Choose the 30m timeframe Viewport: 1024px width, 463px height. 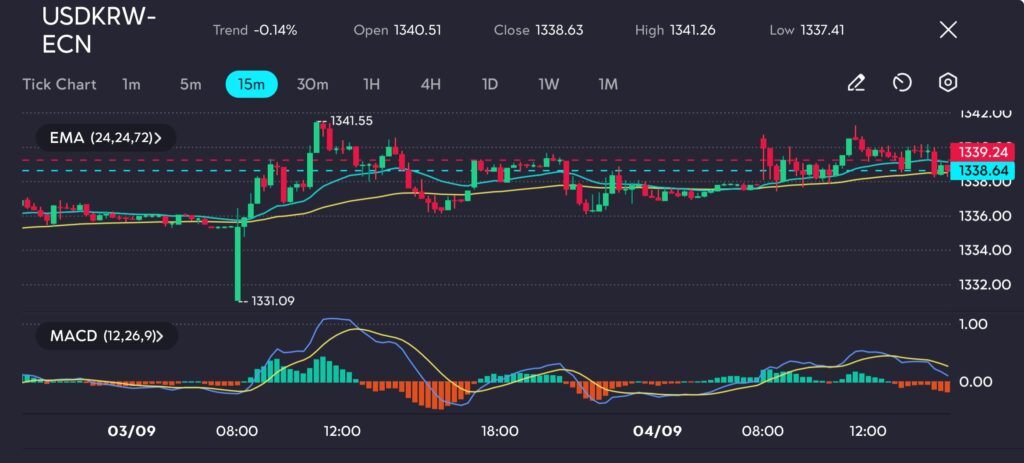coord(312,84)
